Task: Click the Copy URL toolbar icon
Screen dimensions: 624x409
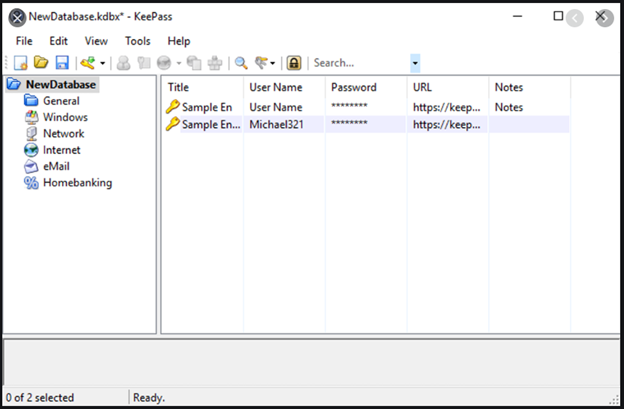Action: pyautogui.click(x=194, y=63)
